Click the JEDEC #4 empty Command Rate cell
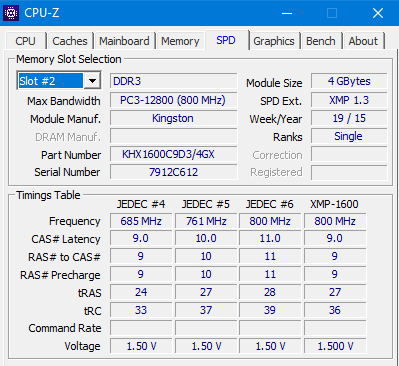The image size is (399, 366). pos(141,328)
